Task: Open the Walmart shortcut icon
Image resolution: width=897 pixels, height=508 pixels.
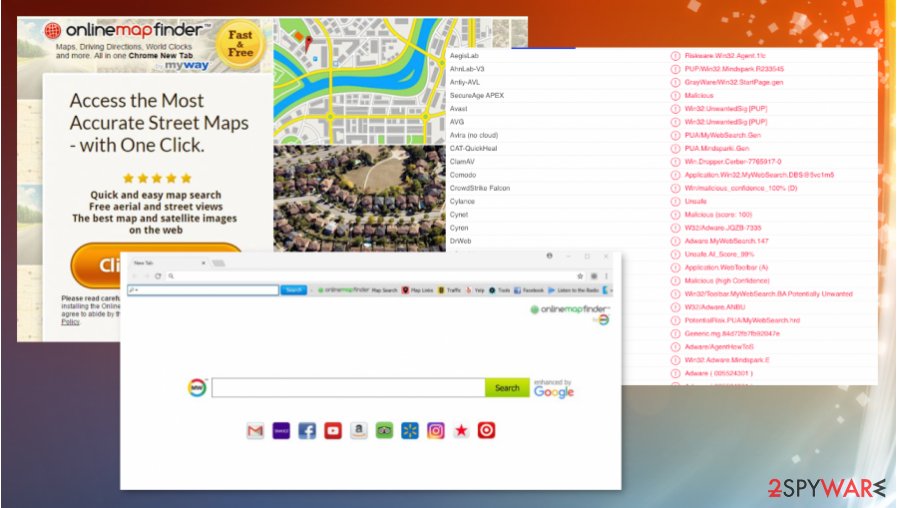Action: [x=410, y=430]
